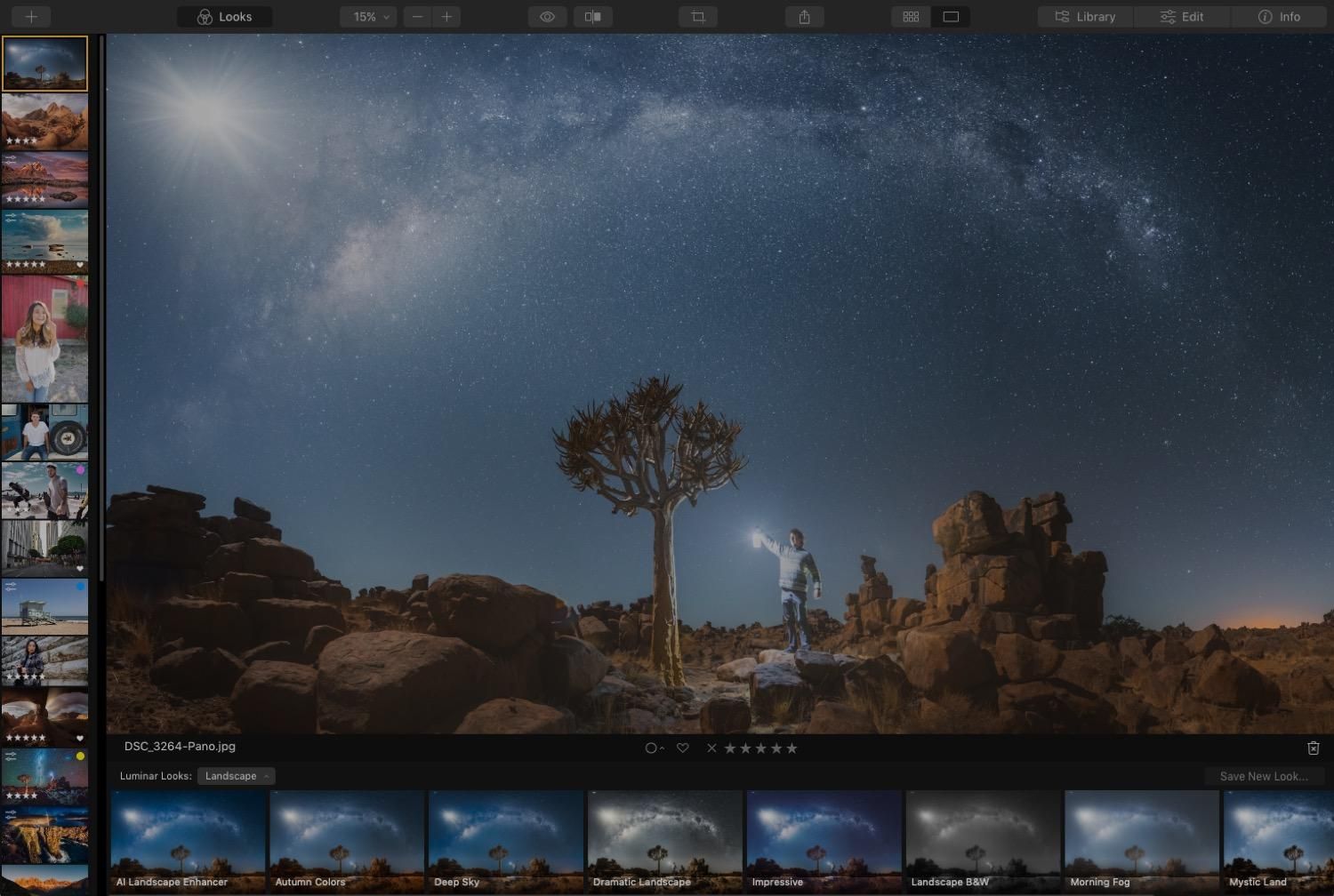This screenshot has width=1334, height=896.
Task: Give the photo a five-star rating
Action: click(x=792, y=748)
